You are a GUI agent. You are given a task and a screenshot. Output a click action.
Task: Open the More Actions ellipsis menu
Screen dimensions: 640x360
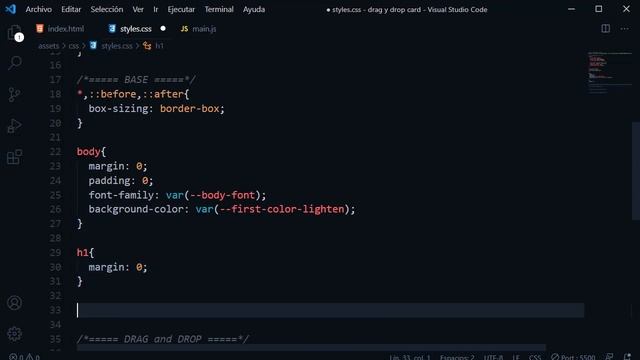[x=624, y=29]
